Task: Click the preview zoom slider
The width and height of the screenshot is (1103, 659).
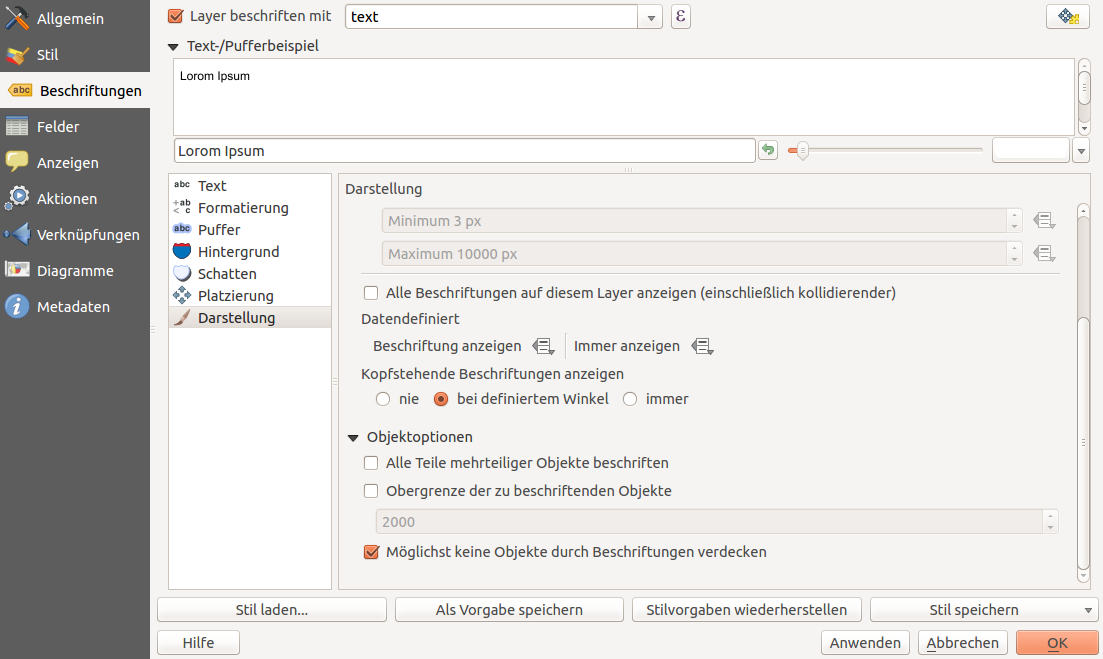Action: tap(885, 150)
